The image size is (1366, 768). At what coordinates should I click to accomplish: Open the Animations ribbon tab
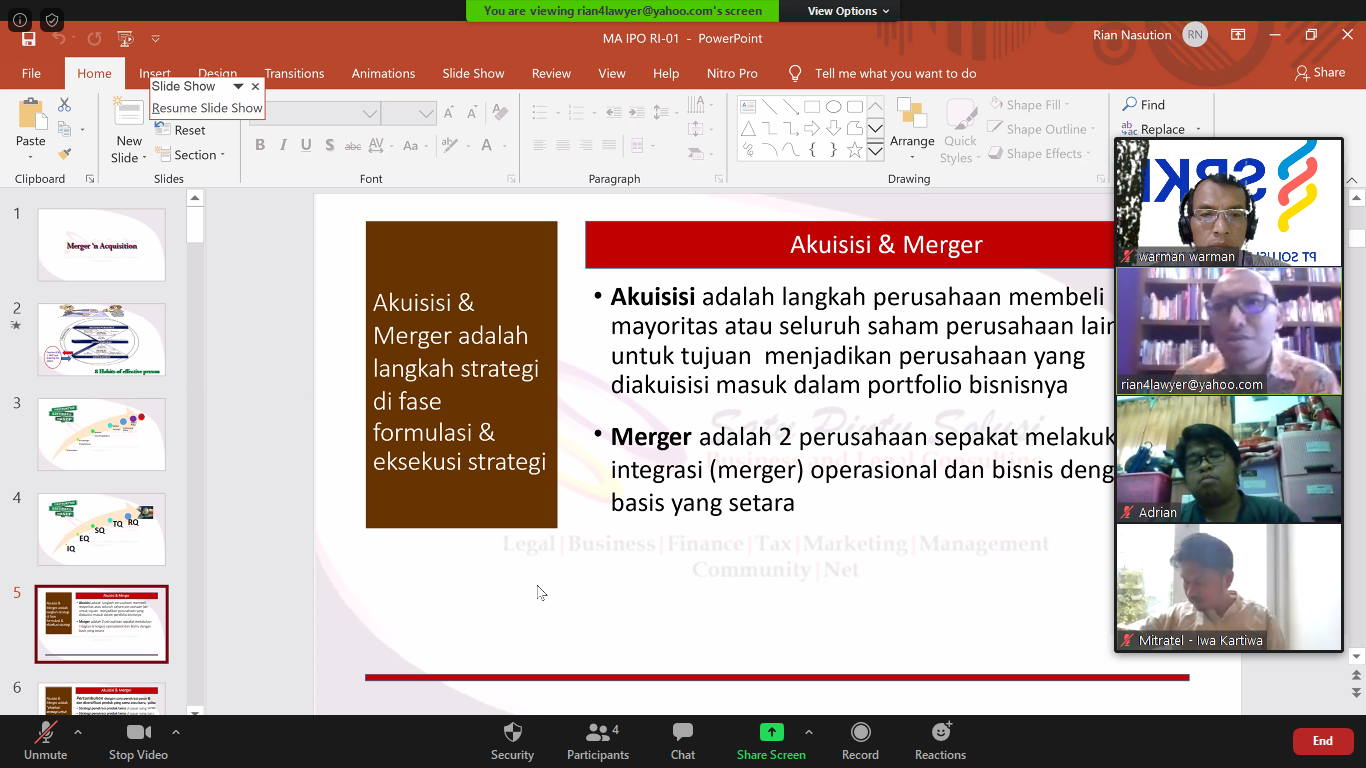point(383,73)
